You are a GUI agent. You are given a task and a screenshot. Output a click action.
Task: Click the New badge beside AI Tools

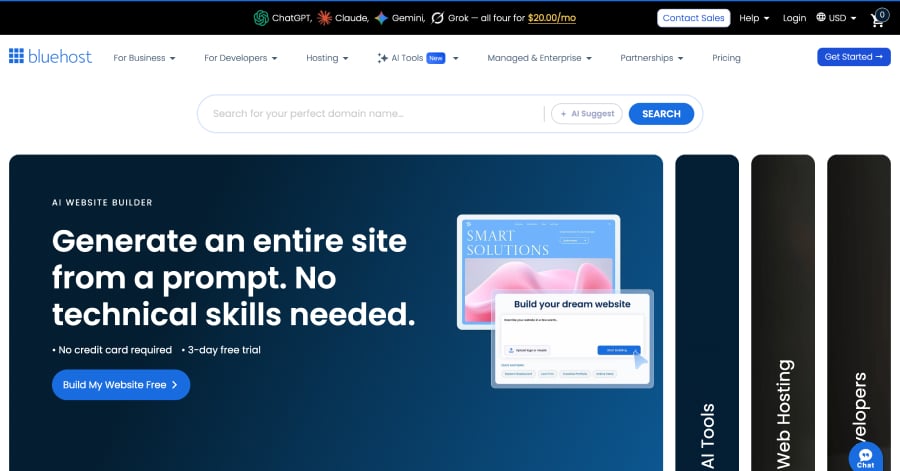436,58
